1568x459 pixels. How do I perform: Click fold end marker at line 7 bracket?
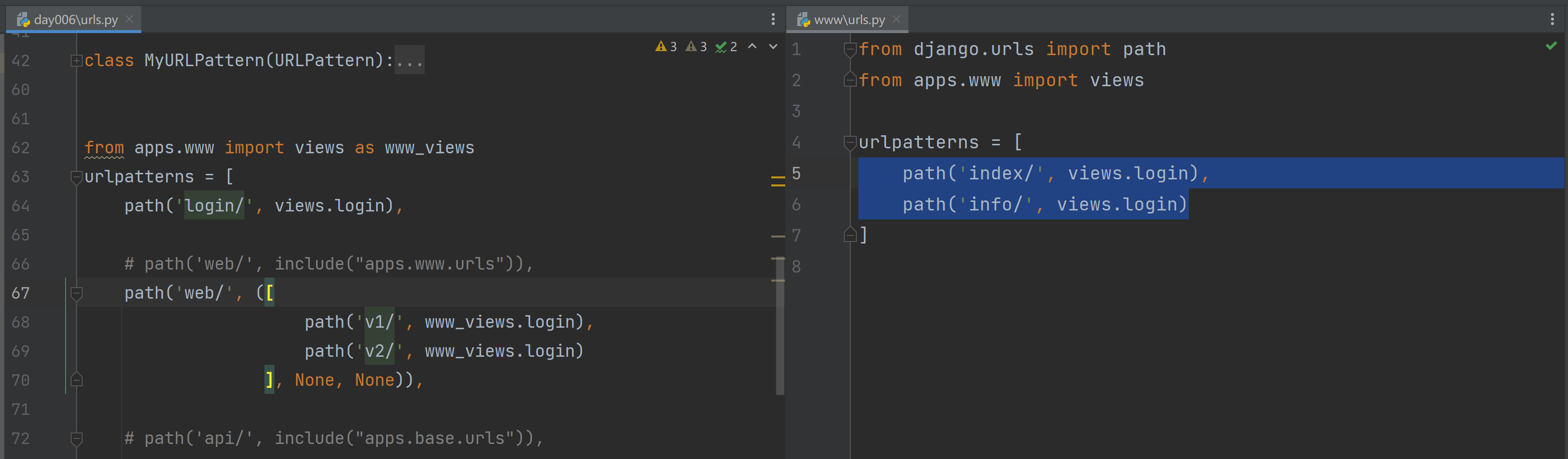pyautogui.click(x=850, y=235)
